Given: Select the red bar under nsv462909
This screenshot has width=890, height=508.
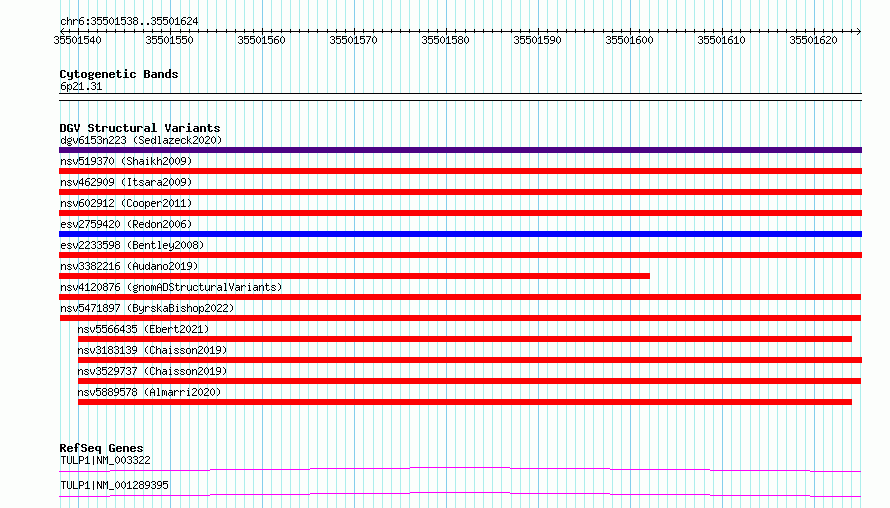Looking at the screenshot, I should [460, 192].
